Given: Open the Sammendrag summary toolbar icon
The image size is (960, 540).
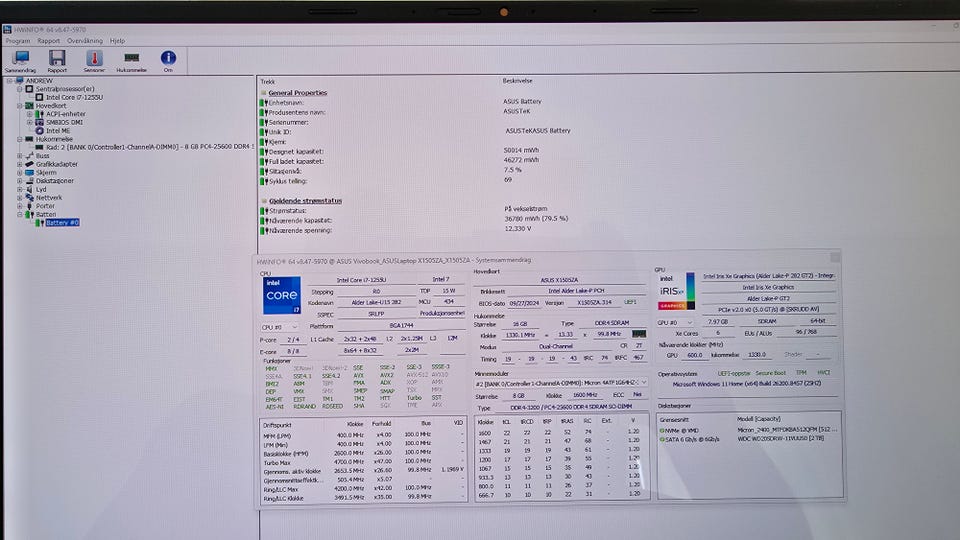Looking at the screenshot, I should (21, 61).
